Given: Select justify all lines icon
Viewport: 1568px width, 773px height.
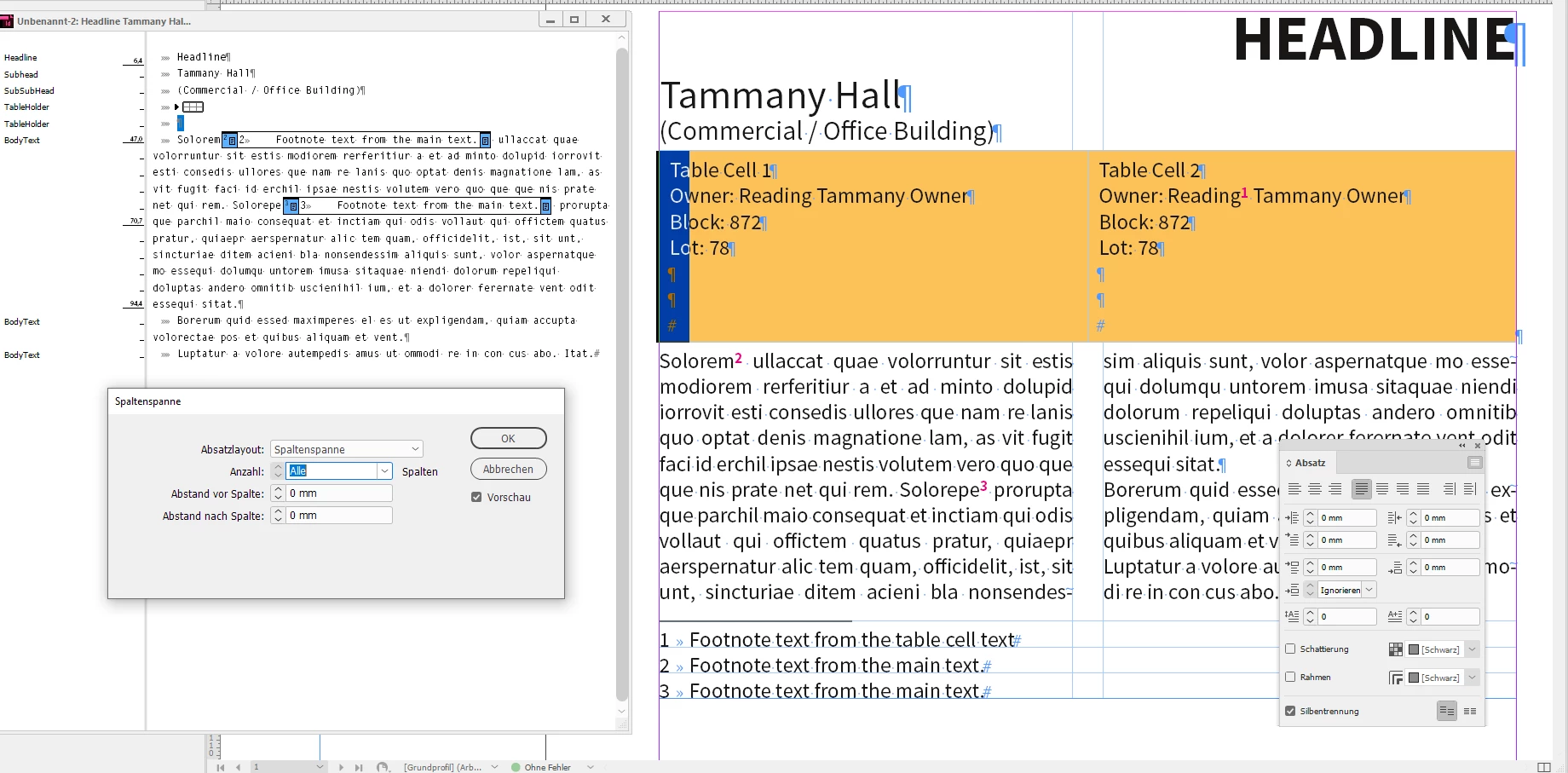Looking at the screenshot, I should [x=1423, y=489].
